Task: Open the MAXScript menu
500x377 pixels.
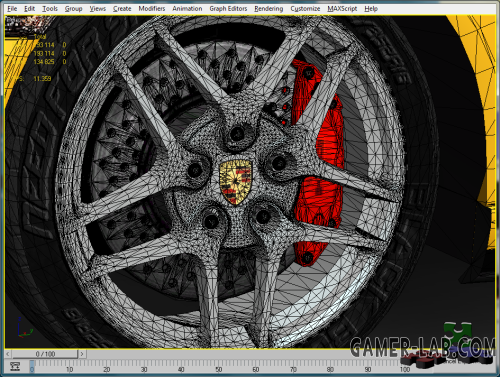Action: point(342,9)
